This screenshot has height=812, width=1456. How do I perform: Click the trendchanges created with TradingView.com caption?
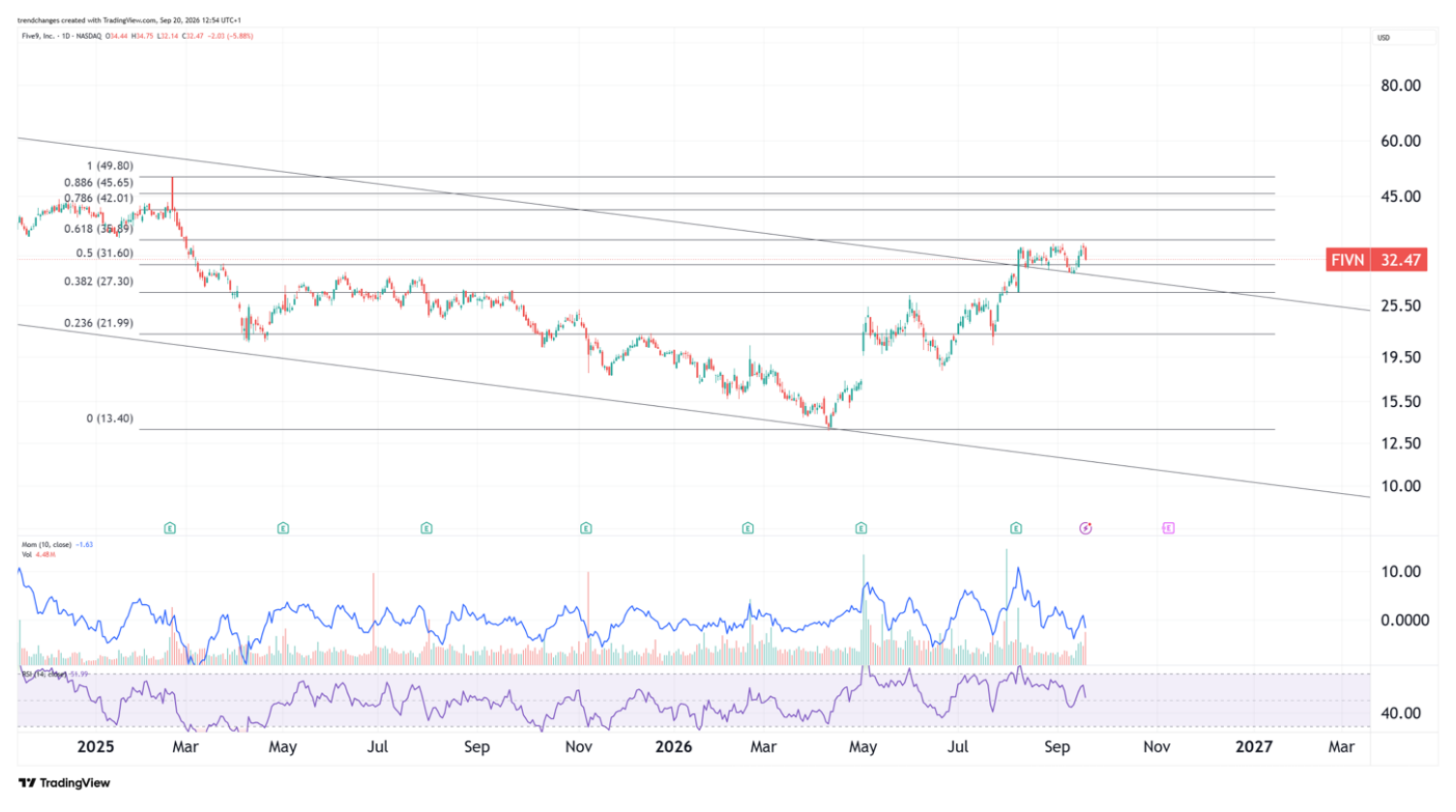click(x=129, y=20)
